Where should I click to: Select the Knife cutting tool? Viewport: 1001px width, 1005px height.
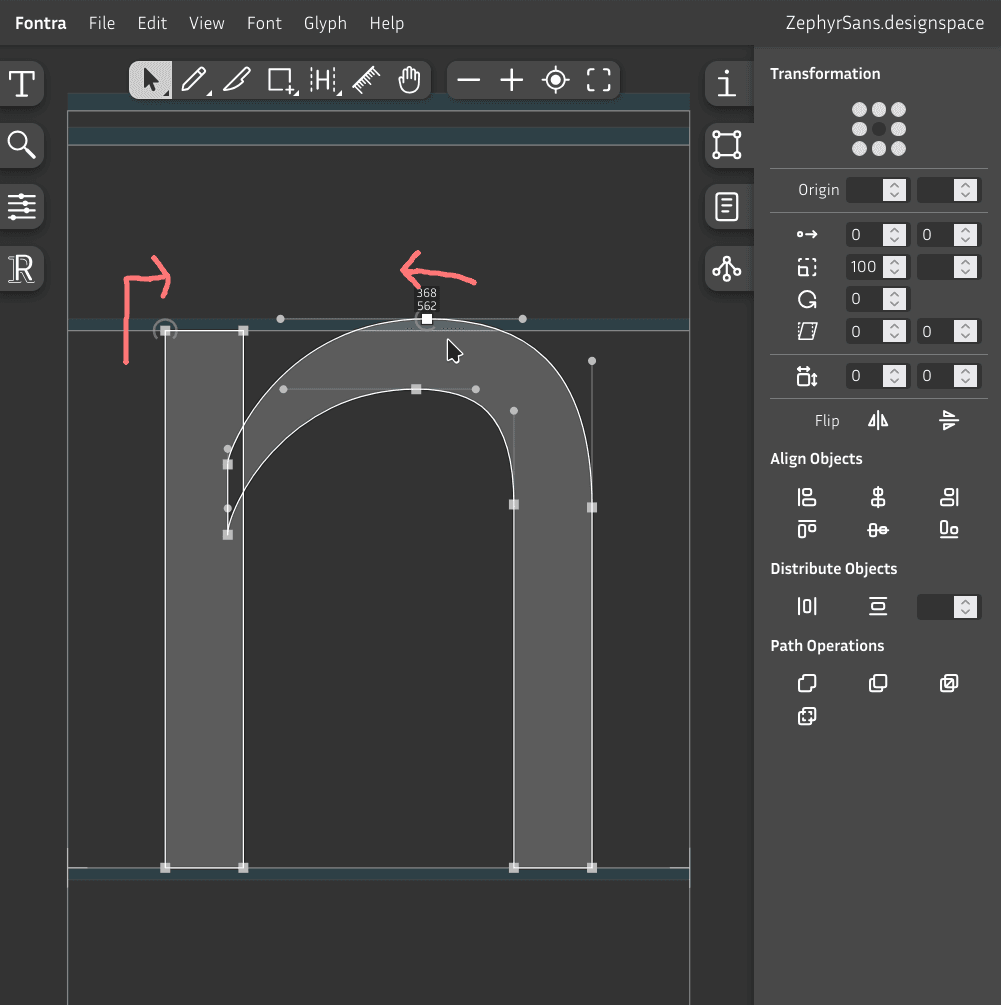[x=237, y=80]
